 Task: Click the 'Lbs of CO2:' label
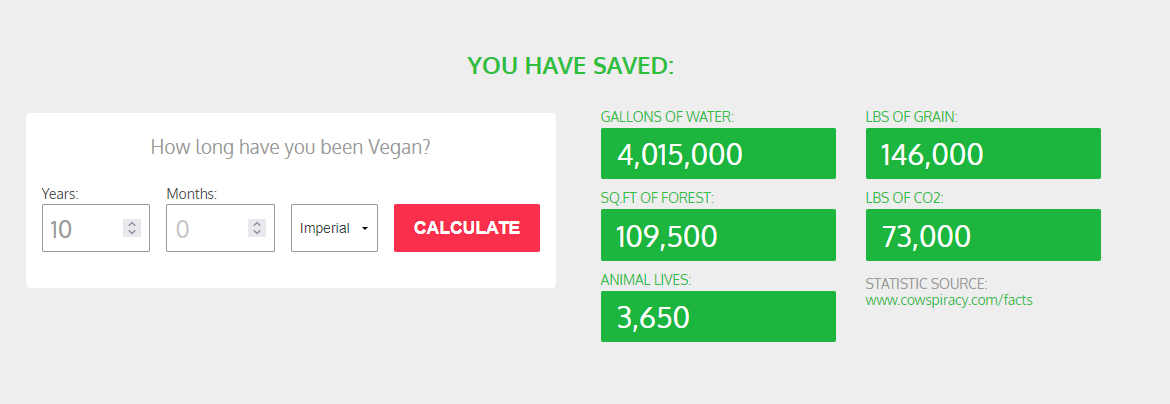[904, 198]
